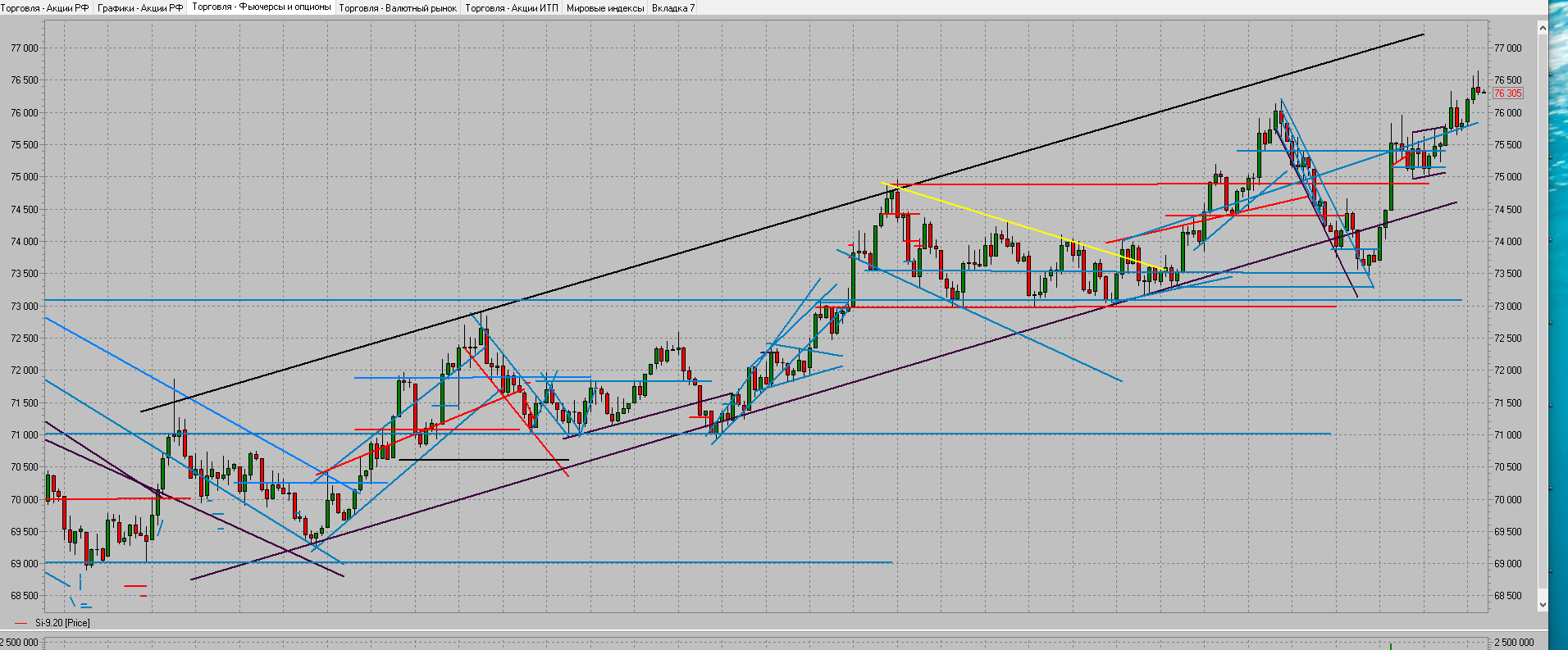Image resolution: width=1568 pixels, height=650 pixels.
Task: Select the Si-9.20 [Price] legend label
Action: pyautogui.click(x=62, y=623)
